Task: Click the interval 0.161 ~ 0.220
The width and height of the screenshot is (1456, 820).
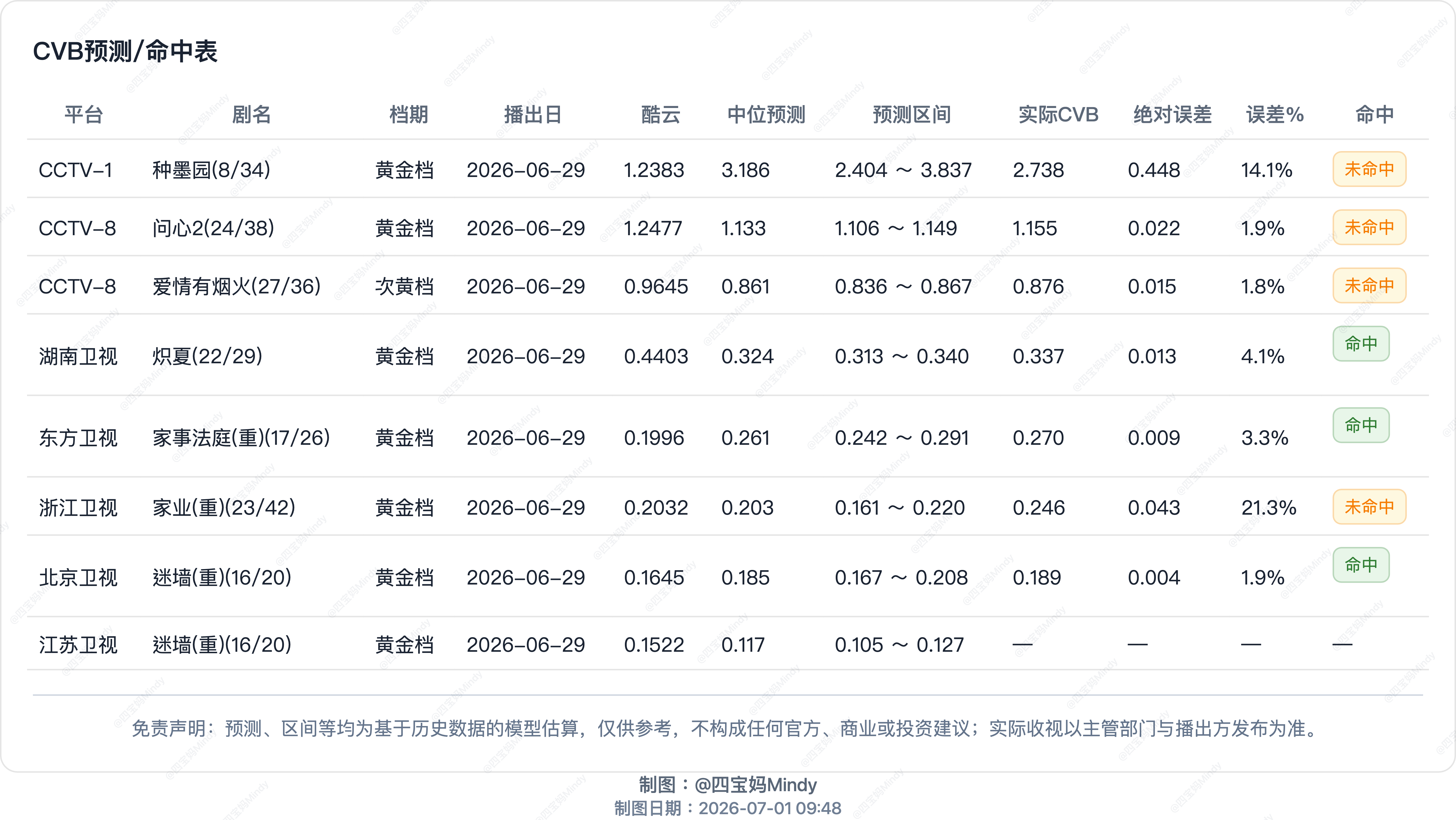Action: click(900, 508)
